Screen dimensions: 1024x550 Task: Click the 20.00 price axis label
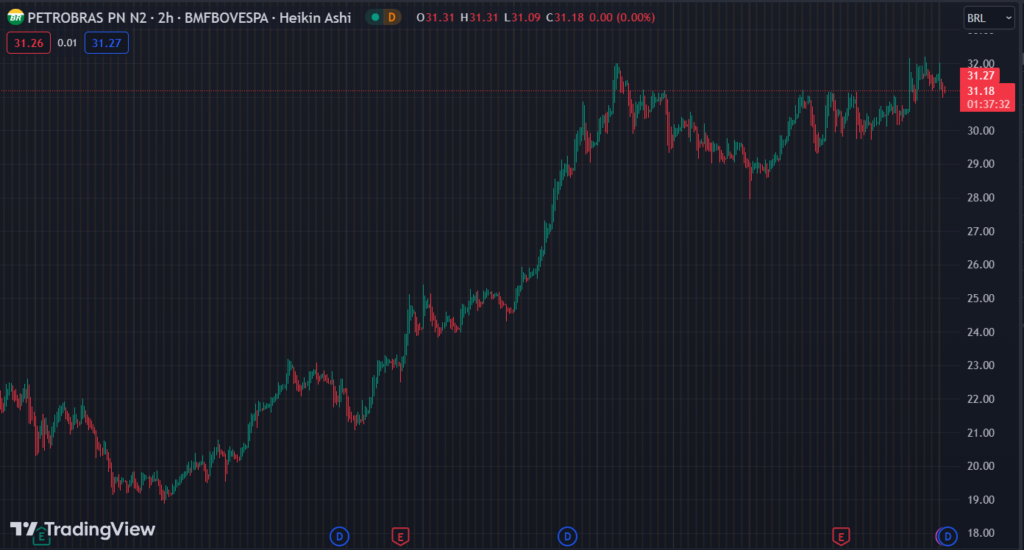pos(981,466)
